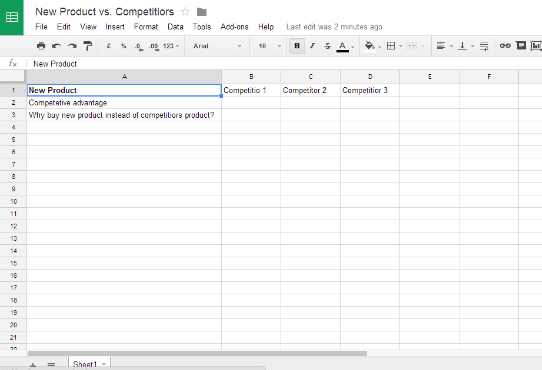Viewport: 542px width, 370px height.
Task: Click the Print icon in toolbar
Action: 41,46
